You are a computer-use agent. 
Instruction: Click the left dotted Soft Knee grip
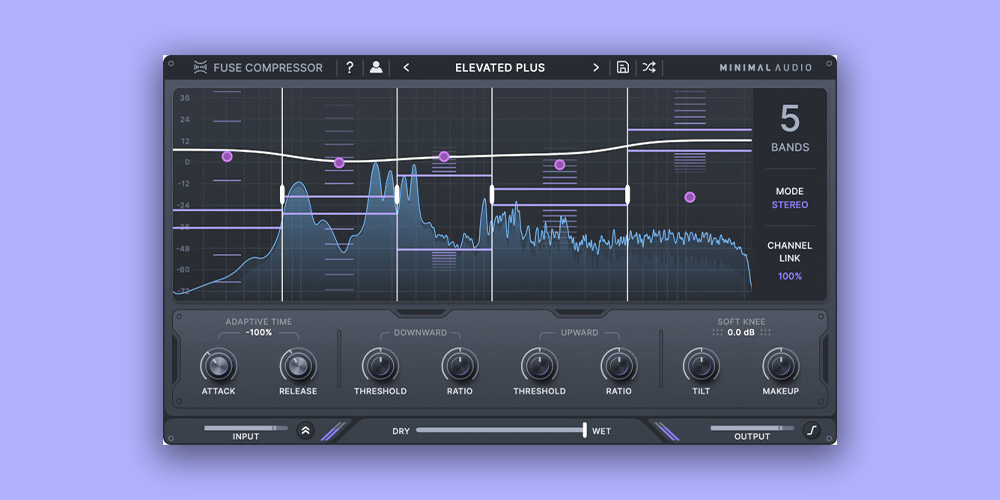coord(717,332)
